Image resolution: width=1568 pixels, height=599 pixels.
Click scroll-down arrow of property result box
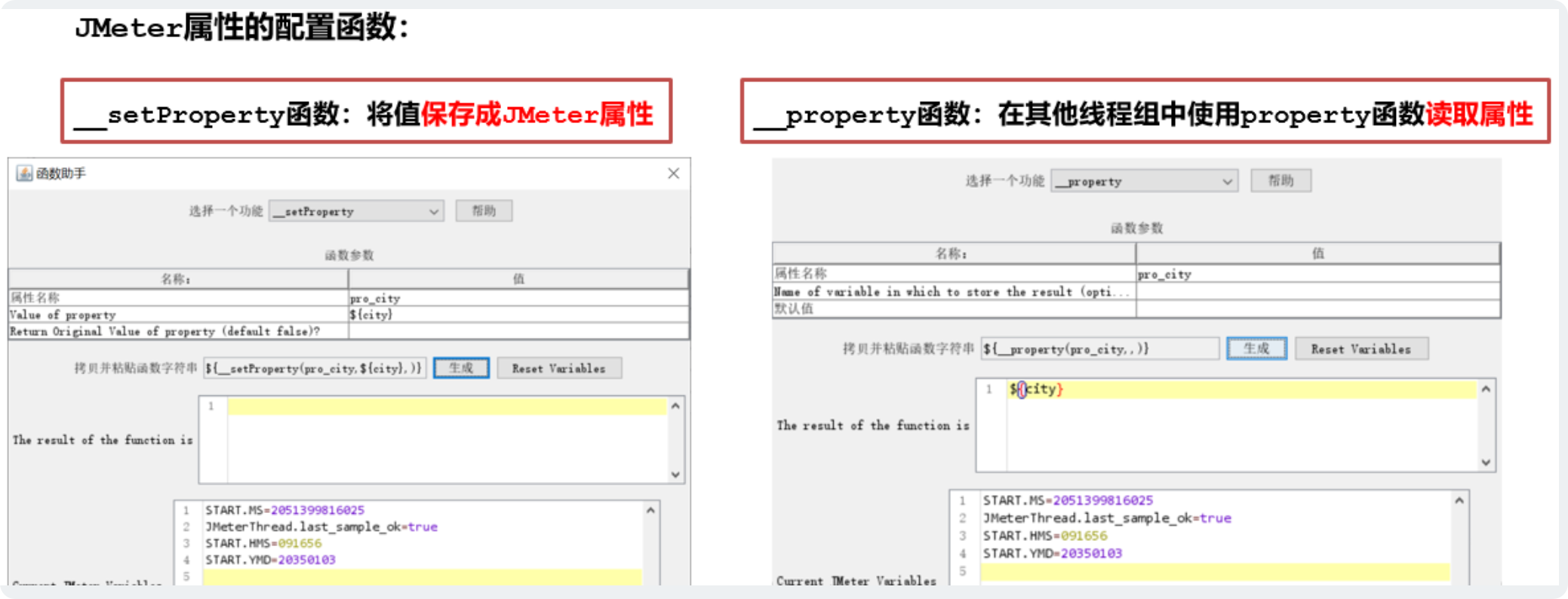(x=1486, y=462)
